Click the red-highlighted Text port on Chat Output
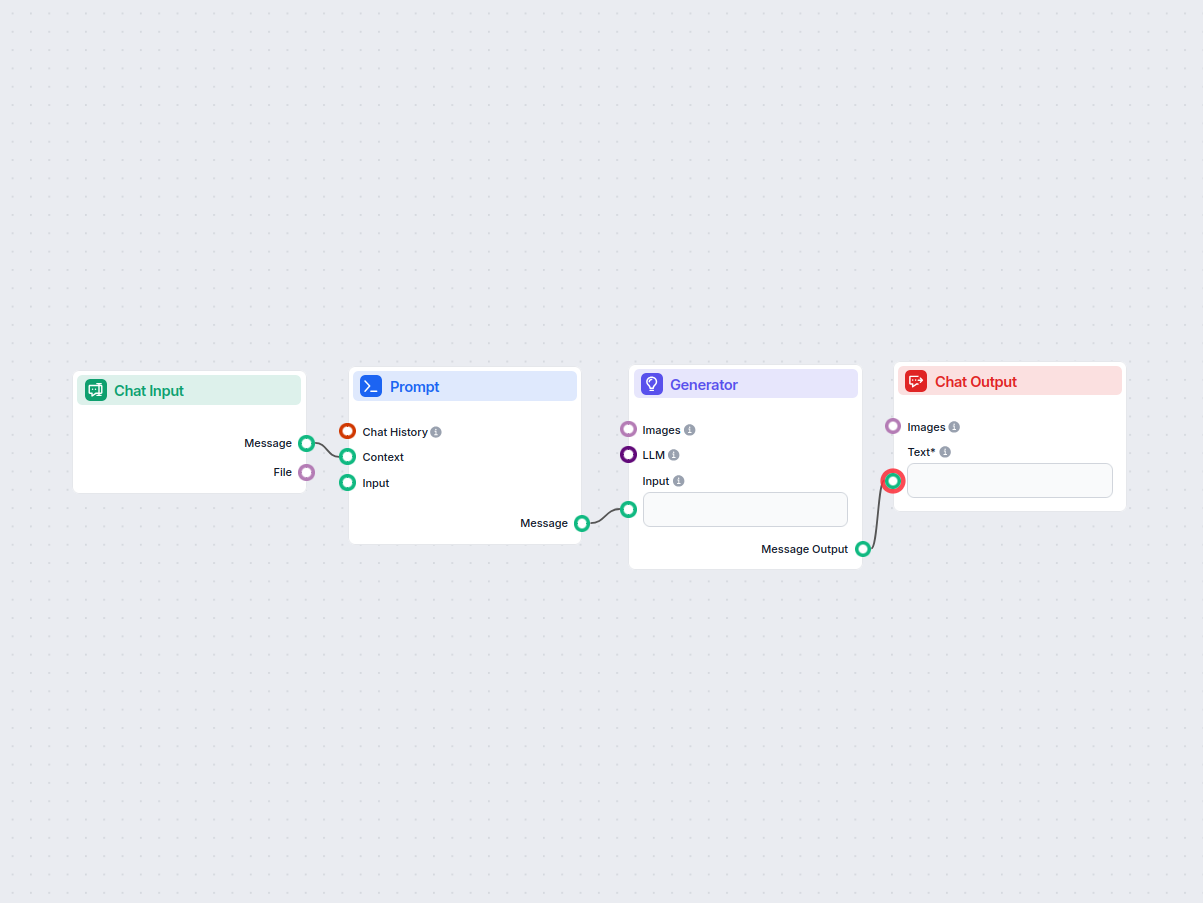 (893, 481)
